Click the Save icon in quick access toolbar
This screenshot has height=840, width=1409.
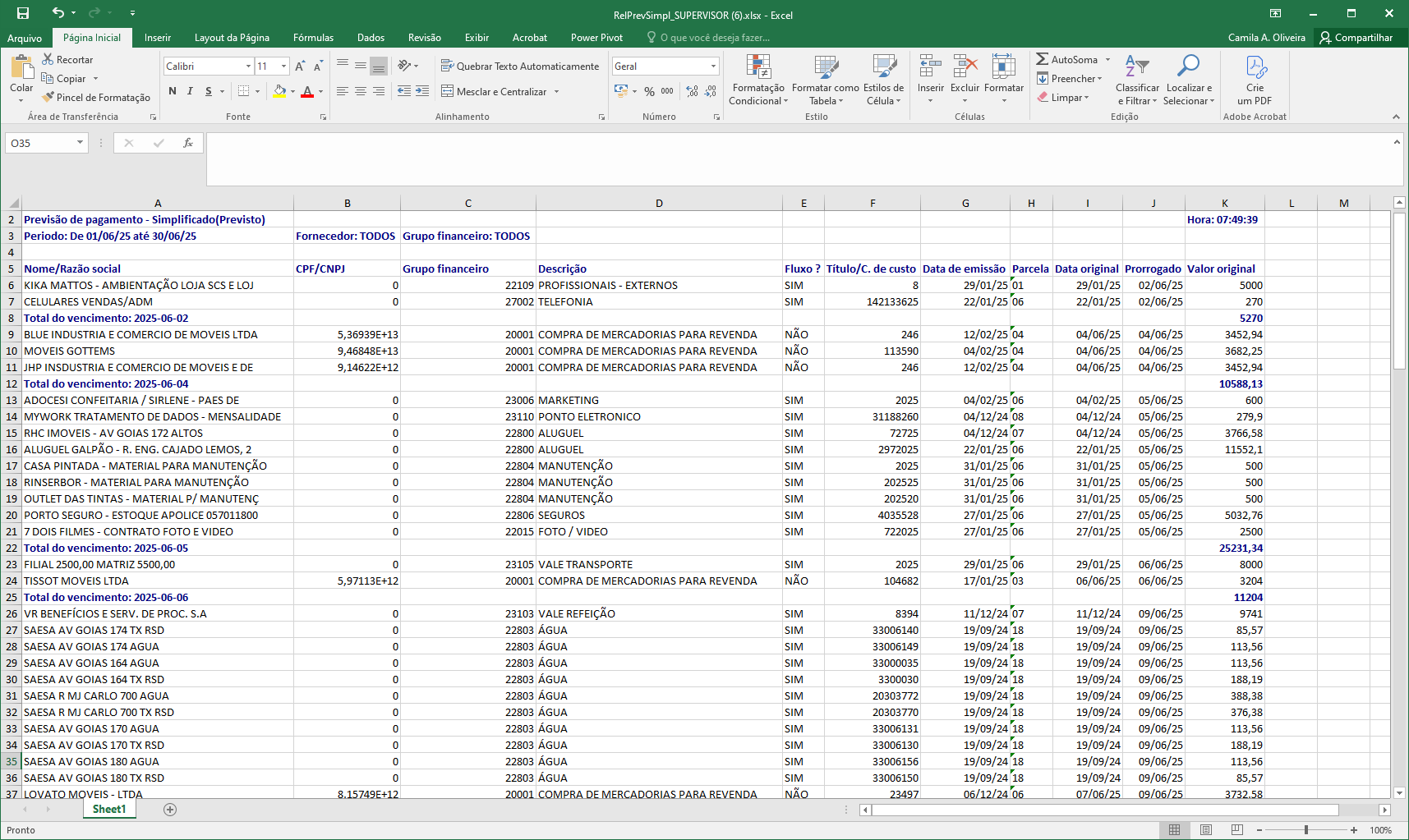(23, 13)
